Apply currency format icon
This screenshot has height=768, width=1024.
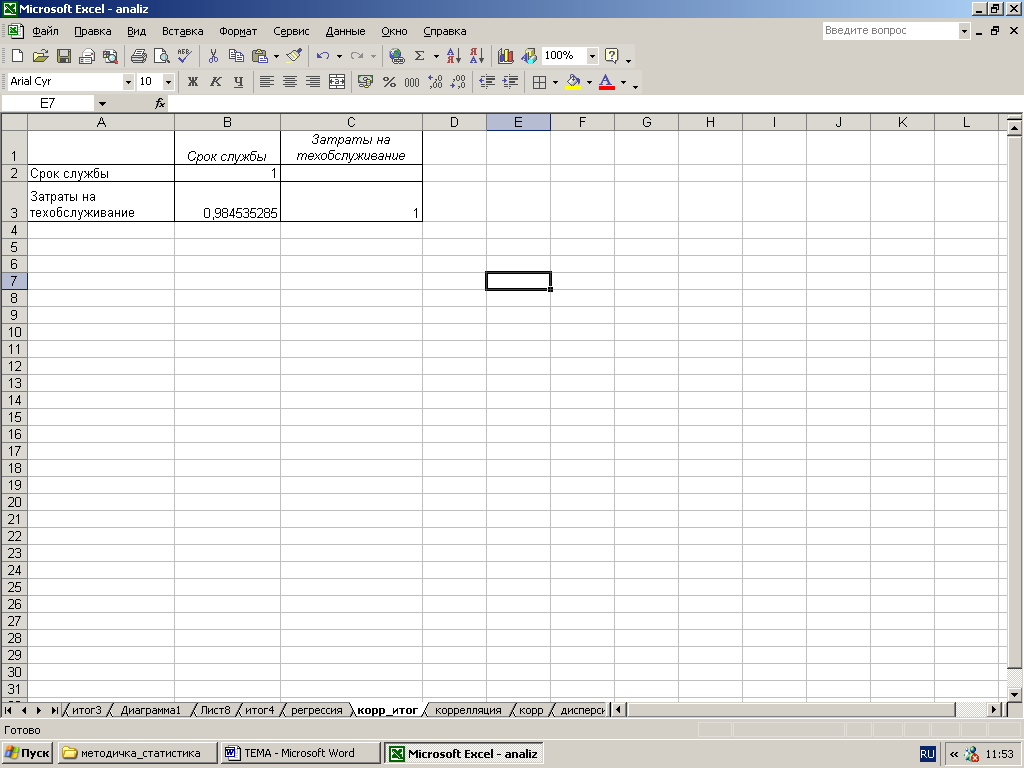[x=365, y=82]
